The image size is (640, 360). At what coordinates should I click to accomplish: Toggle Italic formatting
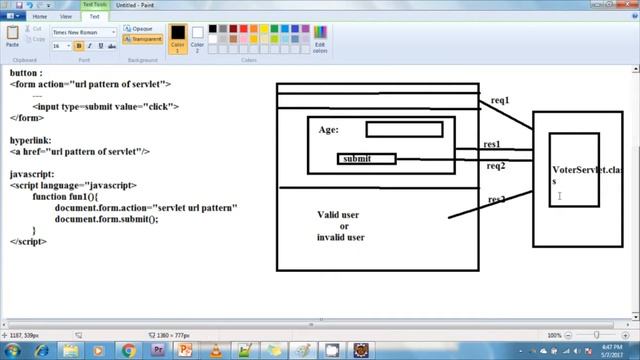[90, 46]
